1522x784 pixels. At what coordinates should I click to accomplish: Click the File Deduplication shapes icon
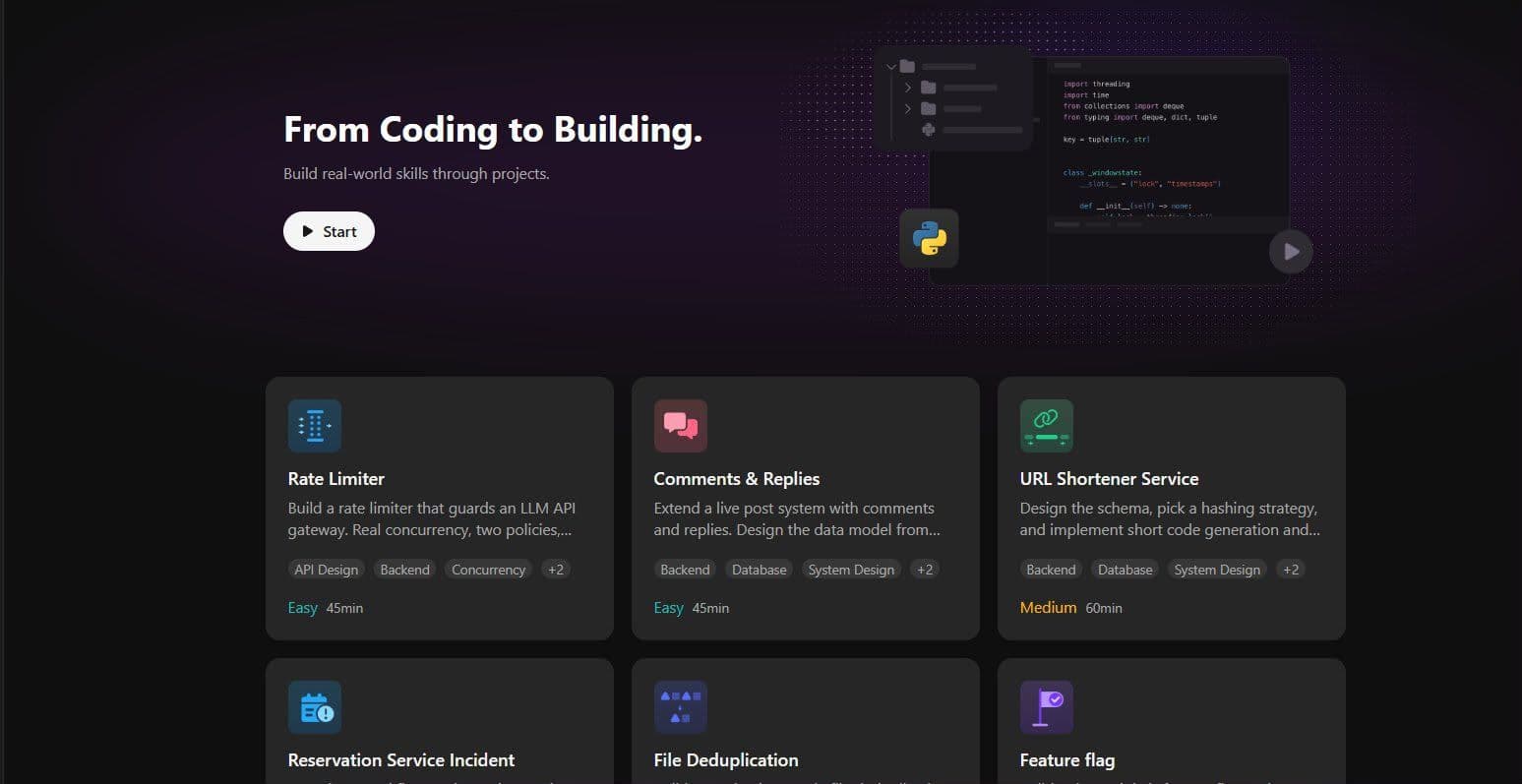(681, 707)
